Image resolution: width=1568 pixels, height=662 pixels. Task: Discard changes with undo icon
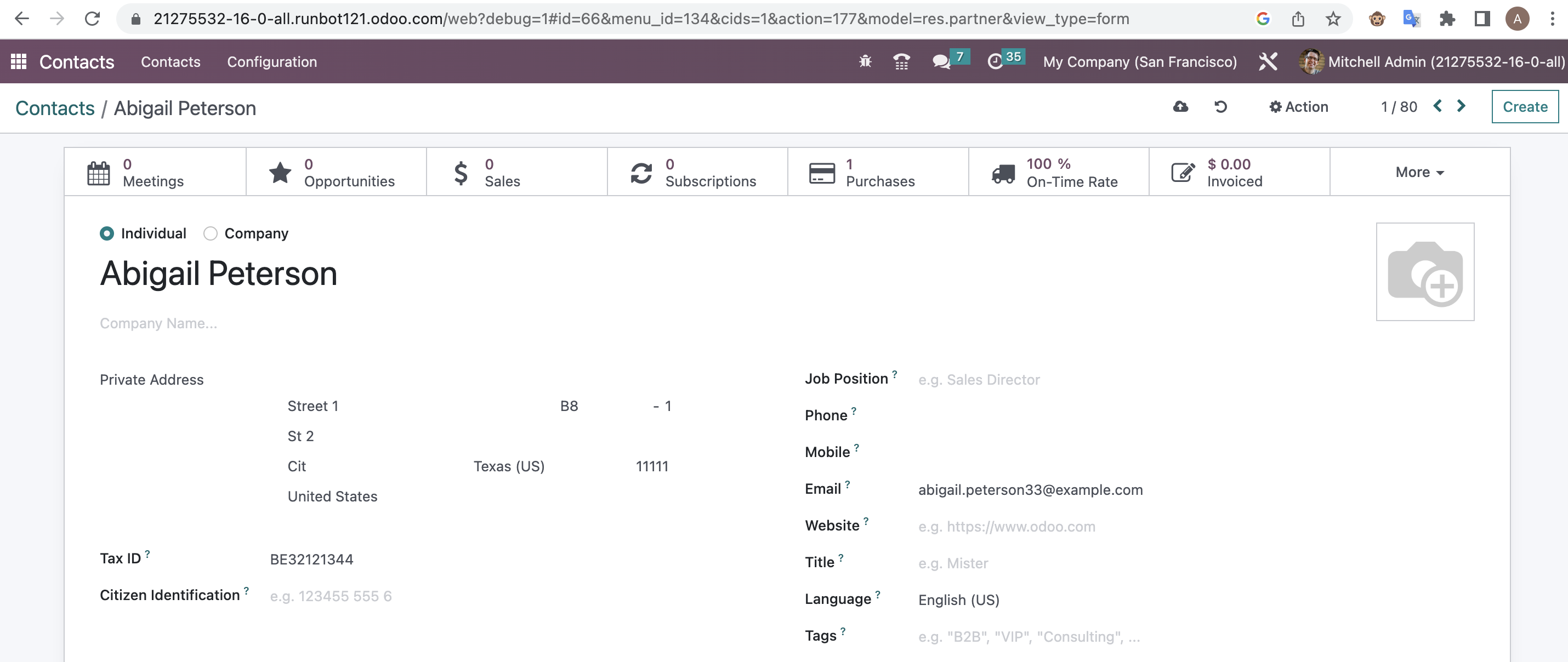1220,107
